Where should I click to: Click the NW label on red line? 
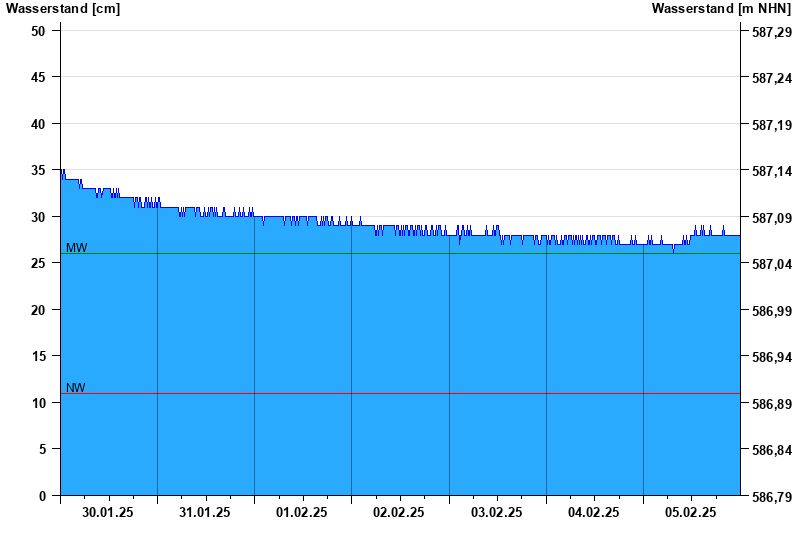tap(76, 388)
